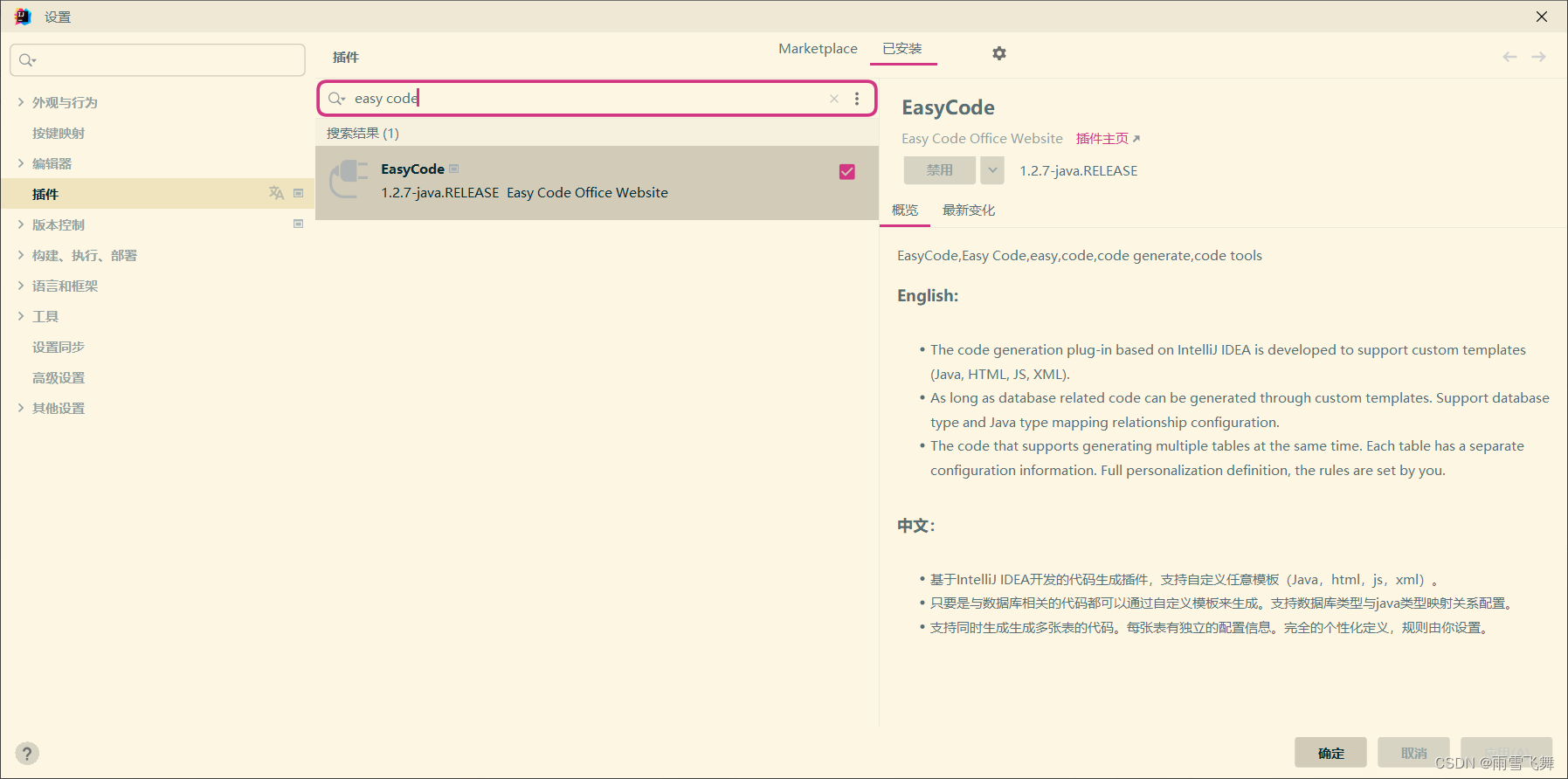This screenshot has height=779, width=1568.
Task: Open the dropdown arrow next to 禁用
Action: 992,170
